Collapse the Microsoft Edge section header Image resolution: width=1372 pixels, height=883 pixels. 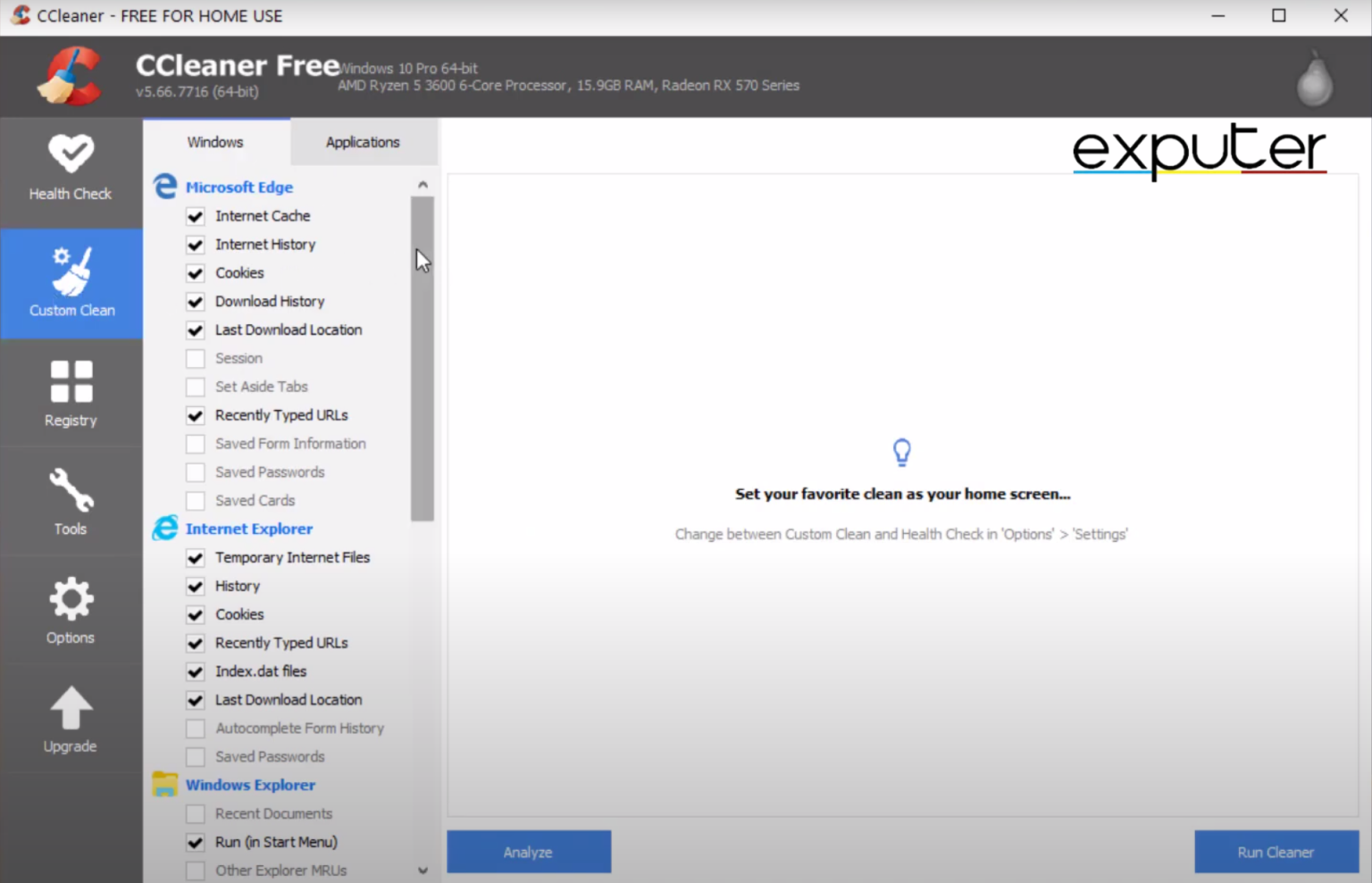238,187
